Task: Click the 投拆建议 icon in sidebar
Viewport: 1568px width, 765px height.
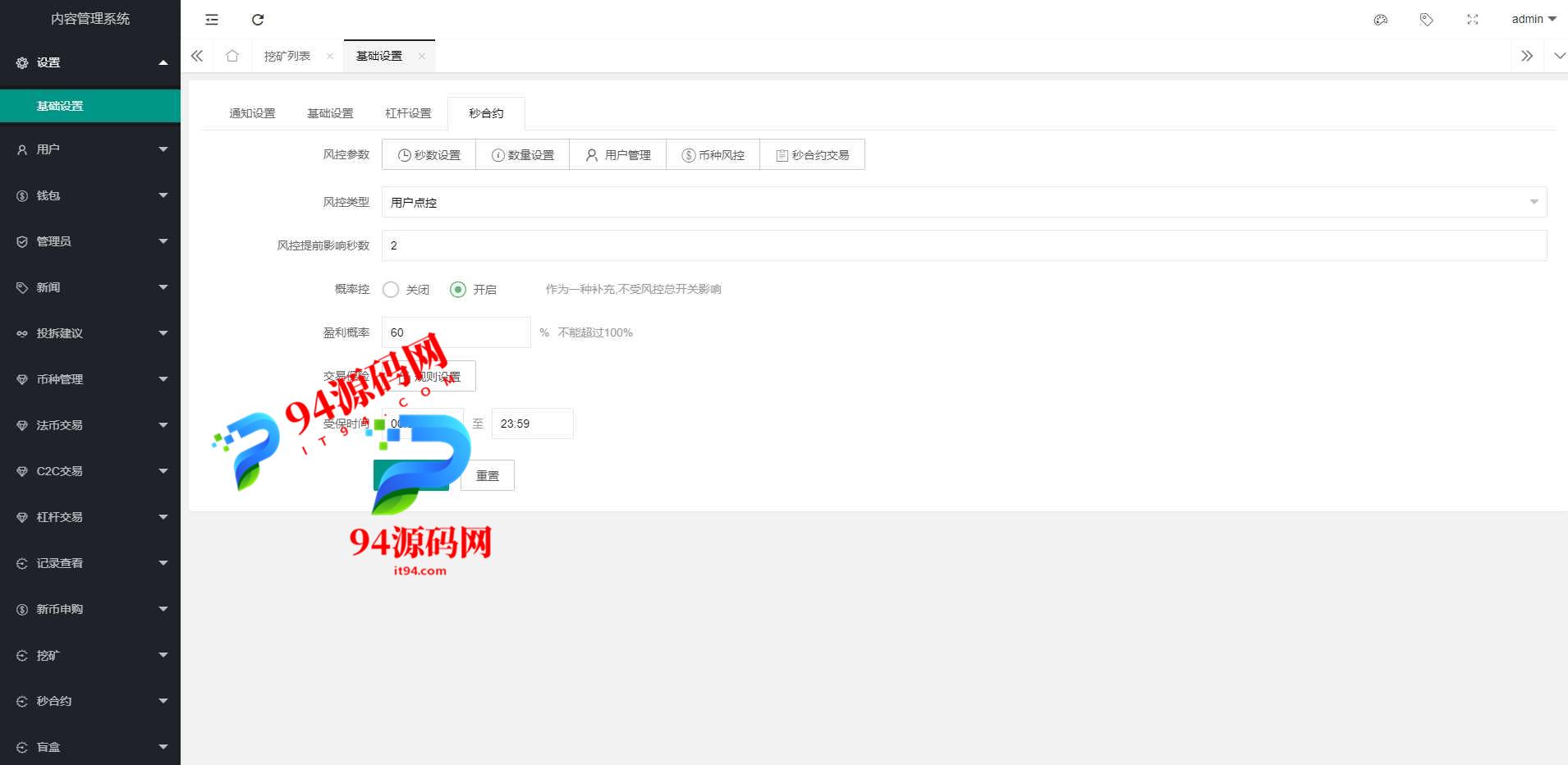Action: 22,333
